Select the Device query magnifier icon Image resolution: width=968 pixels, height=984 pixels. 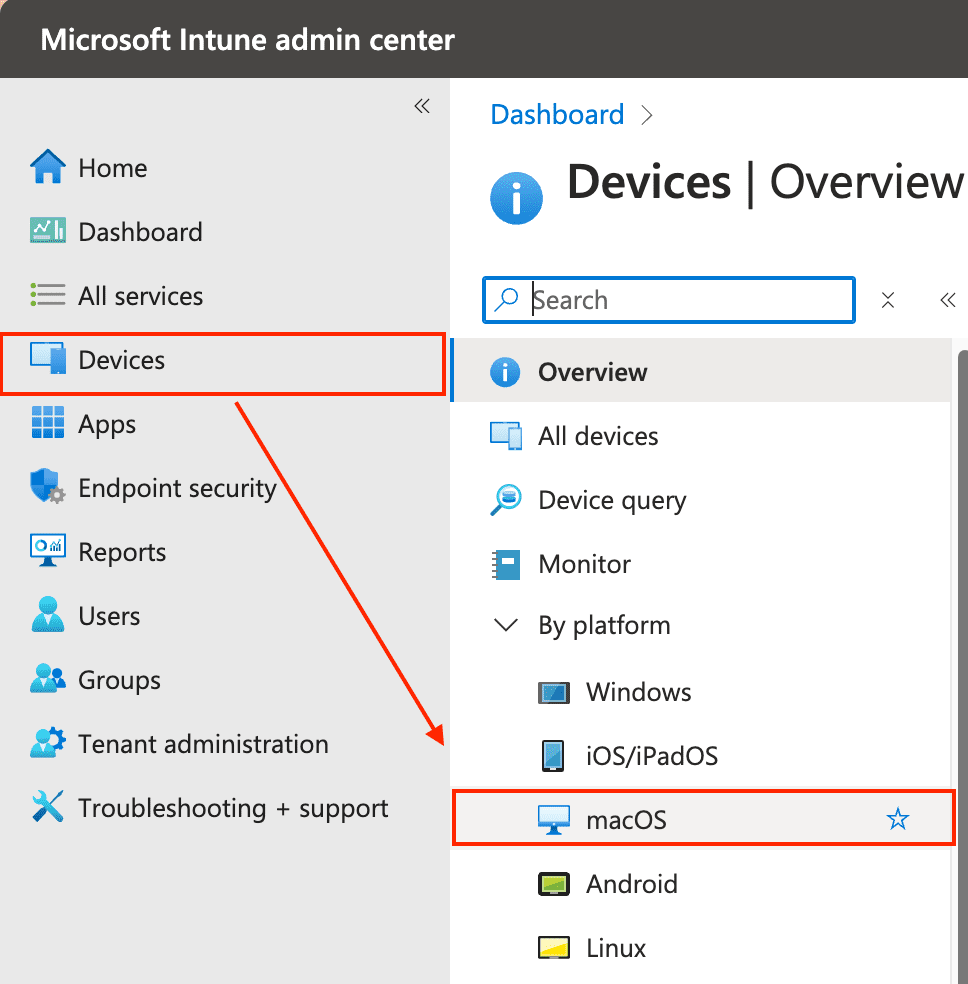(506, 500)
